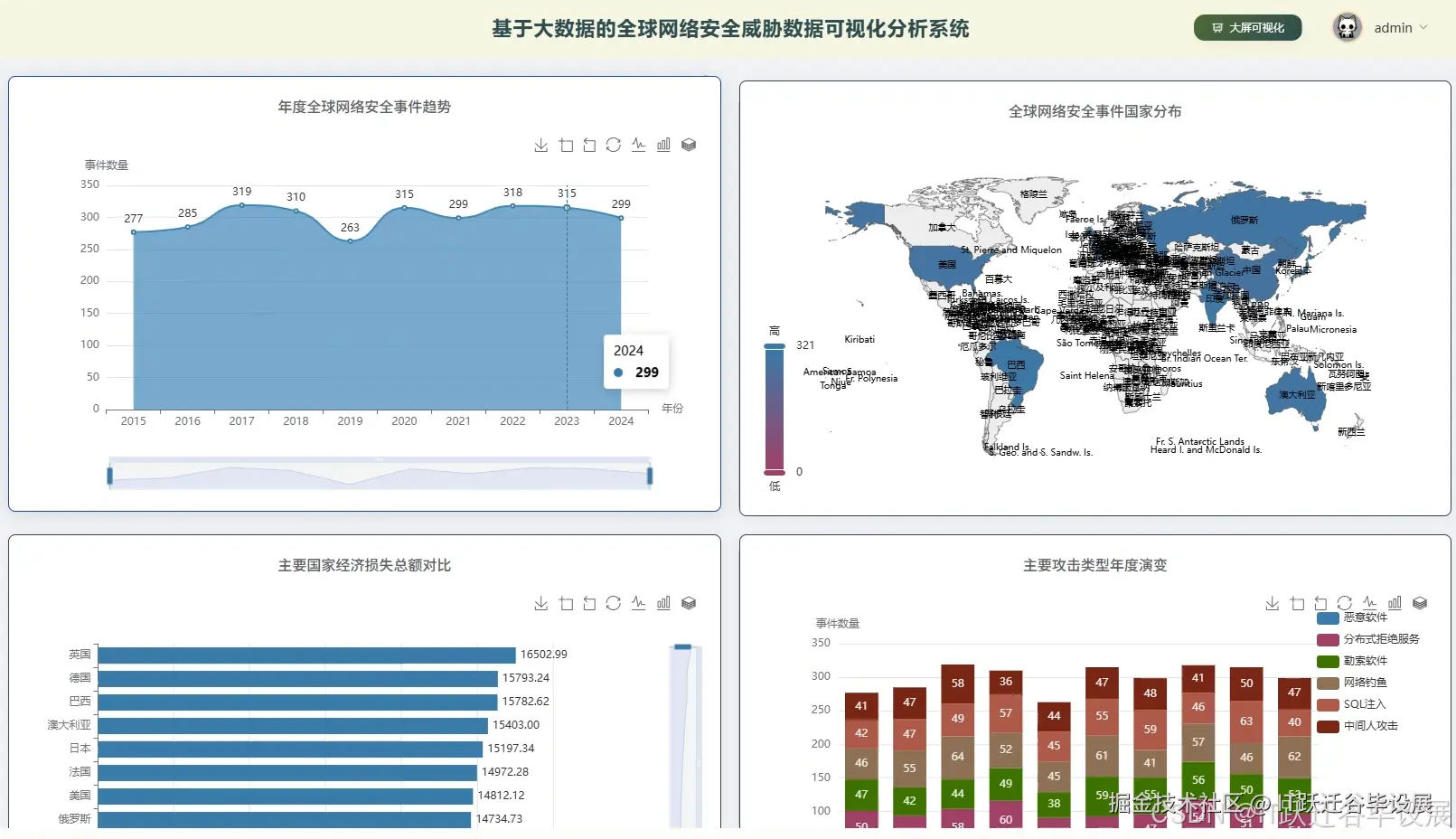Click 俄罗斯 on the world map
Viewport: 1456px width, 839px height.
pyautogui.click(x=1245, y=220)
